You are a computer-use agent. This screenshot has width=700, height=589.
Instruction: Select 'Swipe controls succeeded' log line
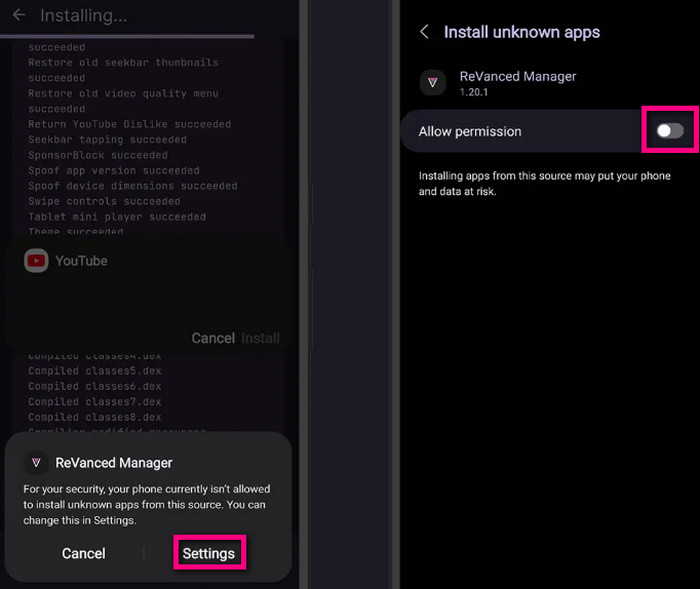[104, 201]
